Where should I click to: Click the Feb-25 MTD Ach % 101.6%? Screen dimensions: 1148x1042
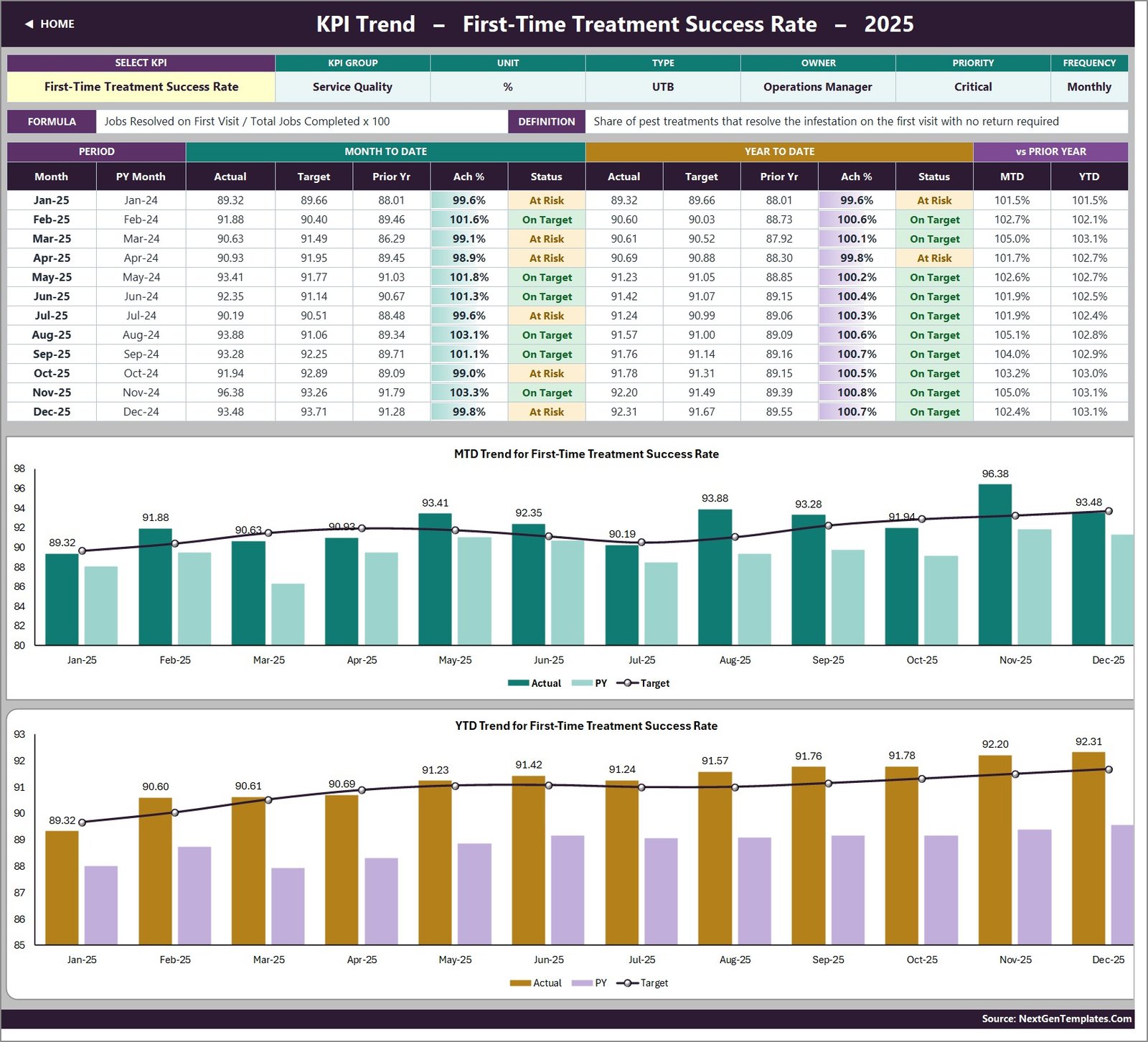point(469,220)
